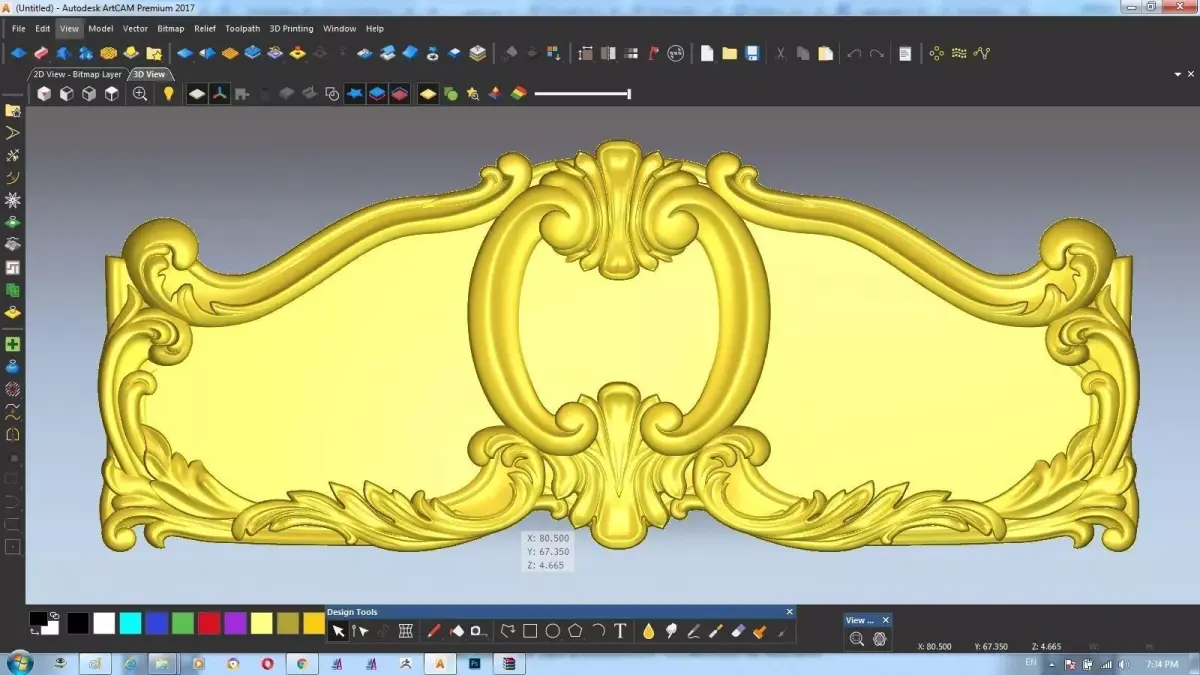Click the XYZ axes origin icon

click(x=220, y=94)
